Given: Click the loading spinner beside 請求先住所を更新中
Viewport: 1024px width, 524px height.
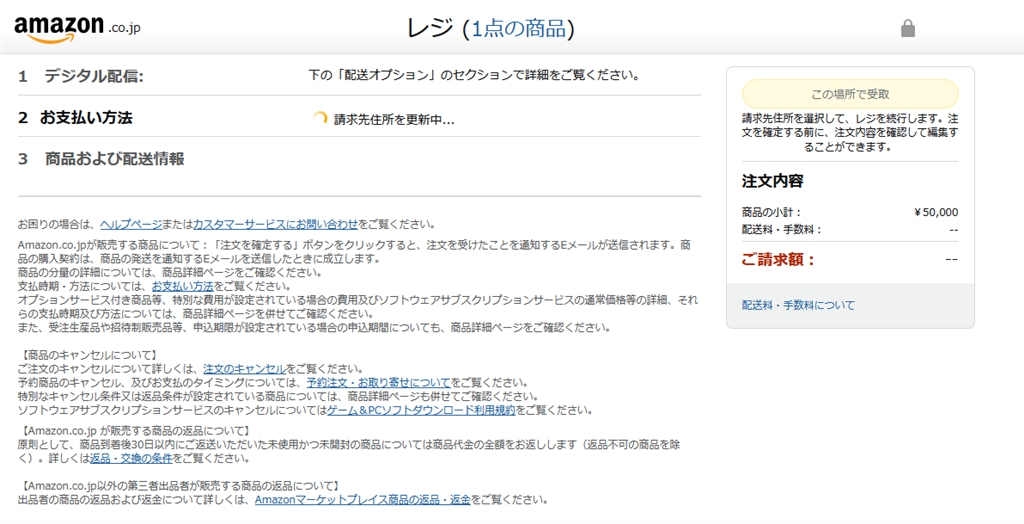Looking at the screenshot, I should point(320,118).
